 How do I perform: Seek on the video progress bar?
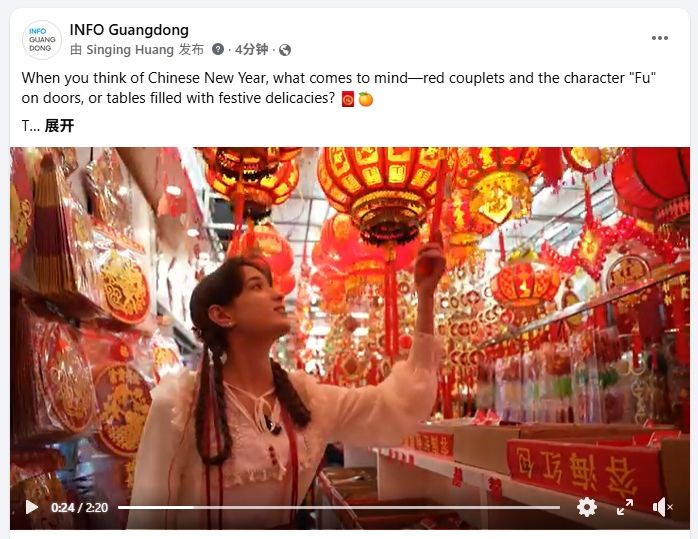tap(339, 507)
